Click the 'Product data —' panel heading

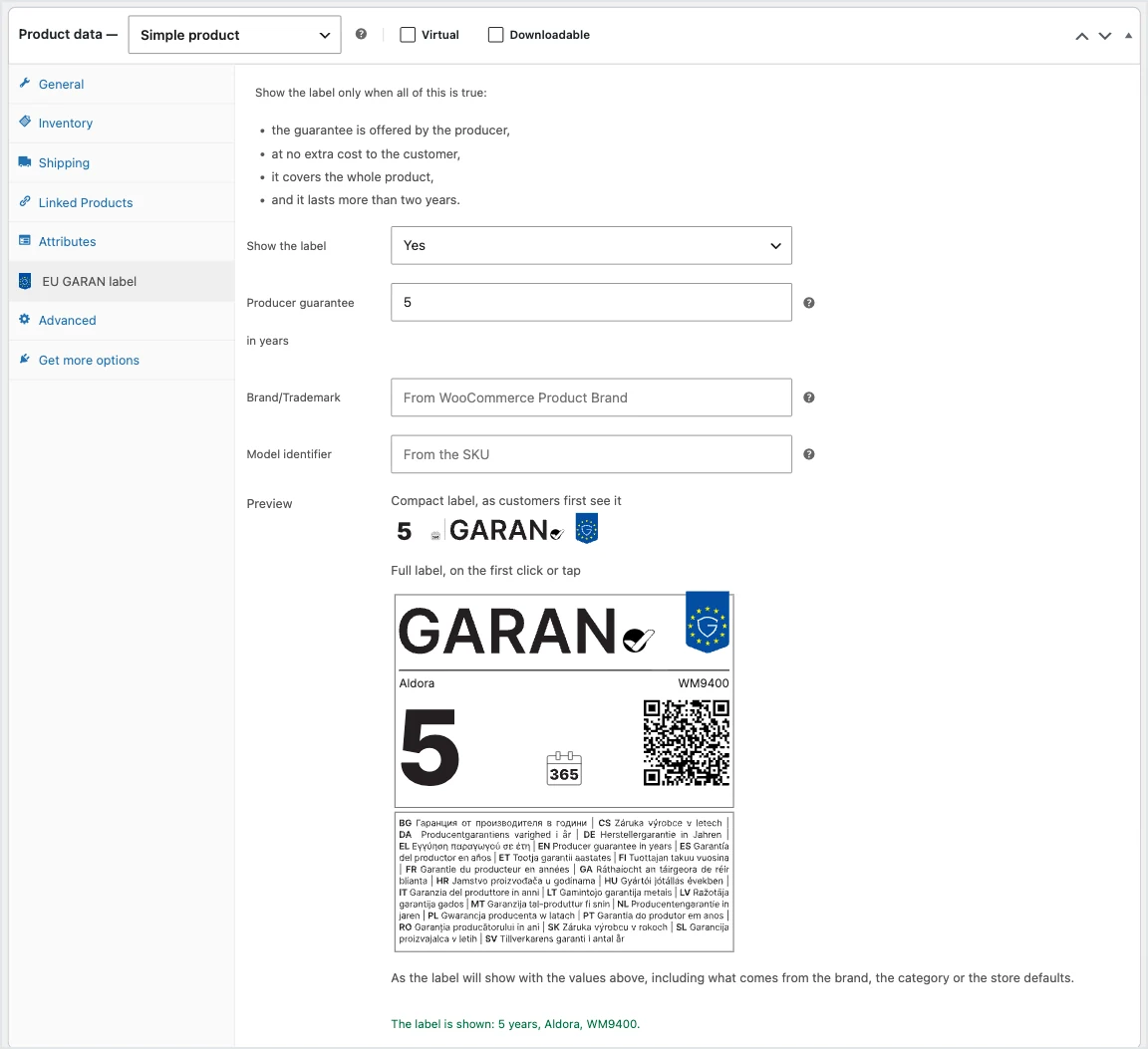pyautogui.click(x=68, y=34)
